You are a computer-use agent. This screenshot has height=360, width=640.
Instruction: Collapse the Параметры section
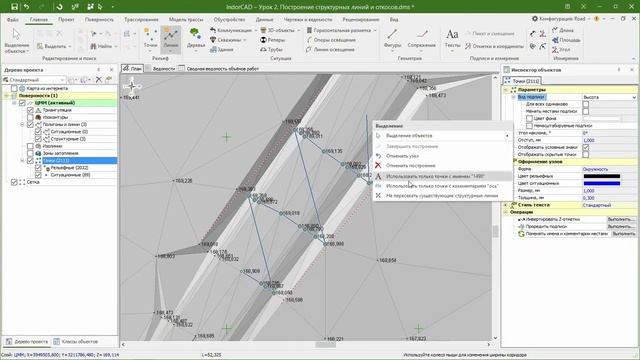[506, 90]
